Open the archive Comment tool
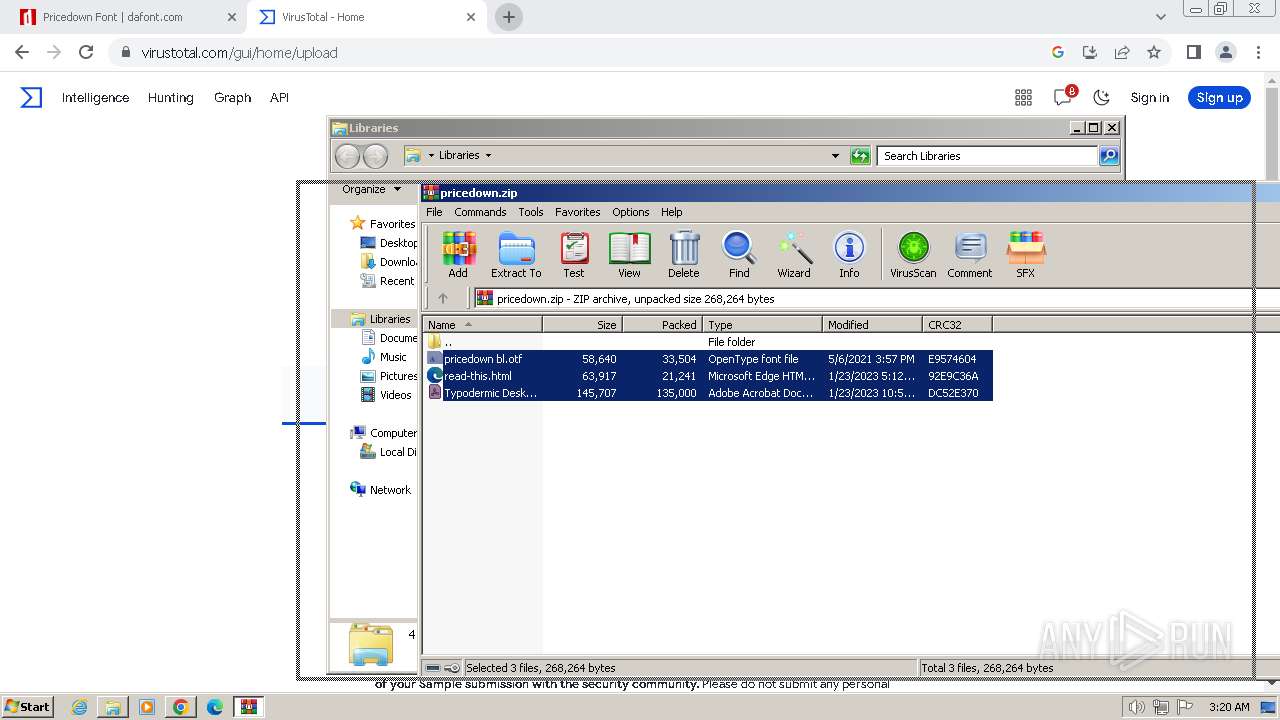The height and width of the screenshot is (720, 1280). point(970,255)
